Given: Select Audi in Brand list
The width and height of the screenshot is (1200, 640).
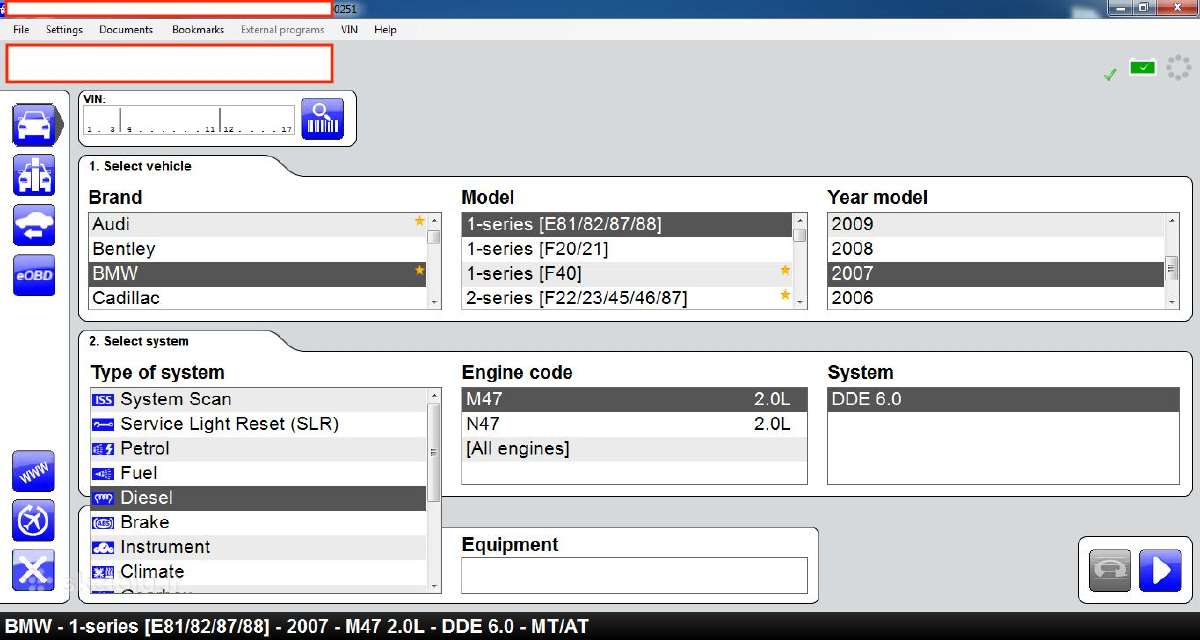Looking at the screenshot, I should pyautogui.click(x=258, y=224).
